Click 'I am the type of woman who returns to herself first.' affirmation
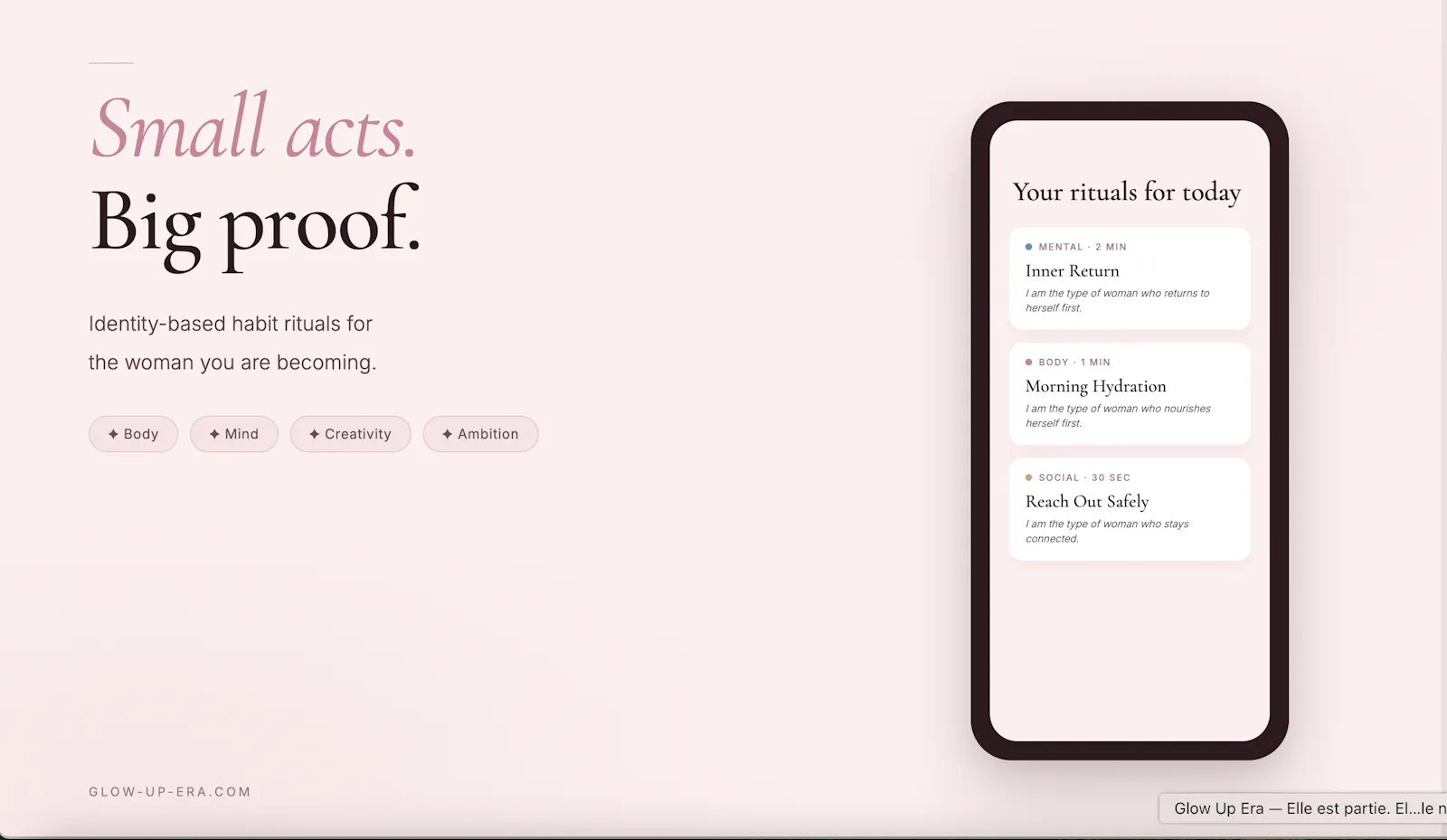 pos(1117,300)
